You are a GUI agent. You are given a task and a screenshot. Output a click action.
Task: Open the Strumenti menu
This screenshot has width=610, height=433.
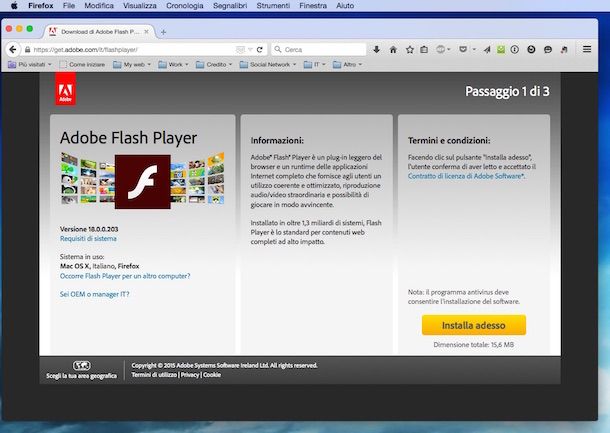(273, 5)
